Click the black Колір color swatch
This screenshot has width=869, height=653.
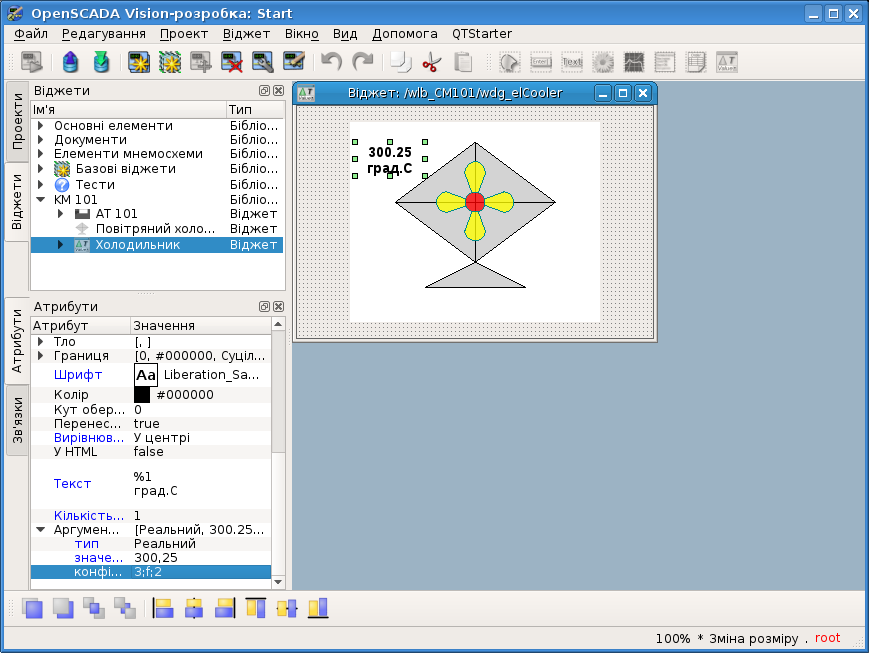(142, 395)
